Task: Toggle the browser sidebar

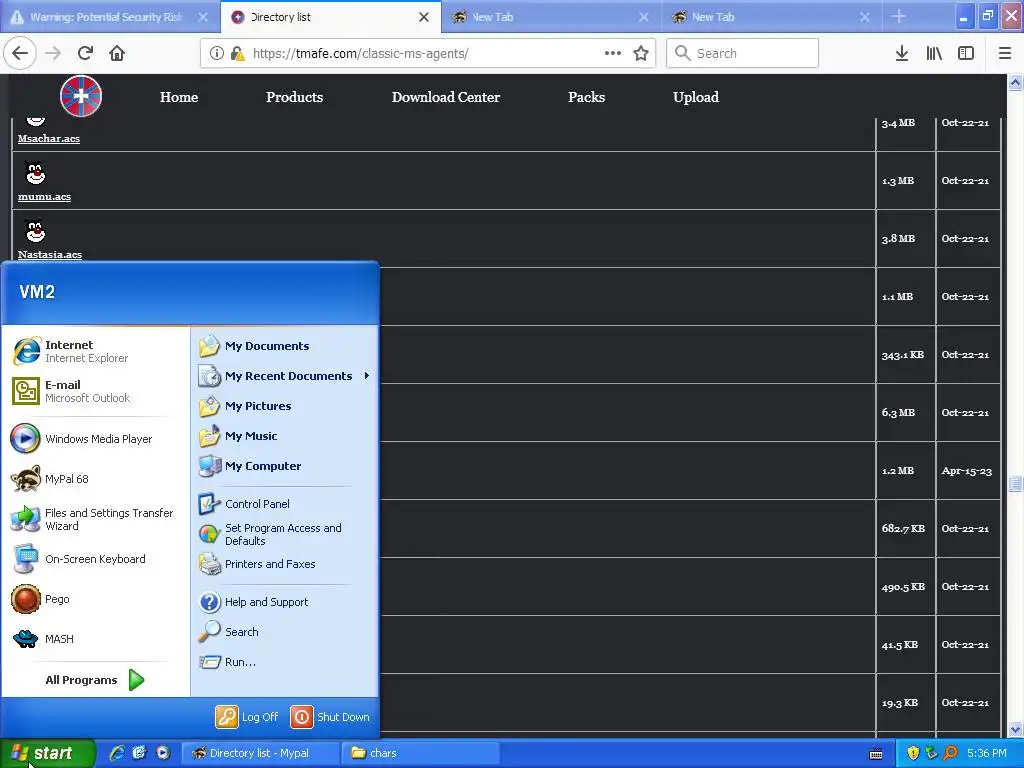Action: tap(966, 54)
